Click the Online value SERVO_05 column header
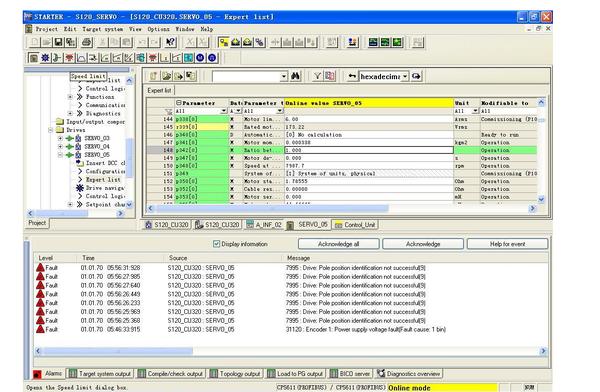This screenshot has height=392, width=600. pos(369,103)
